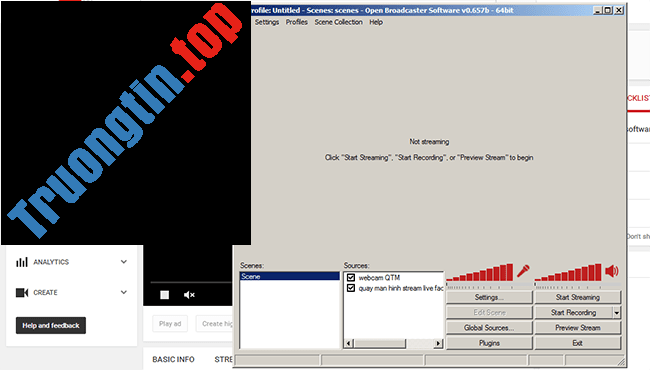
Task: Open the Plugins window
Action: (489, 343)
